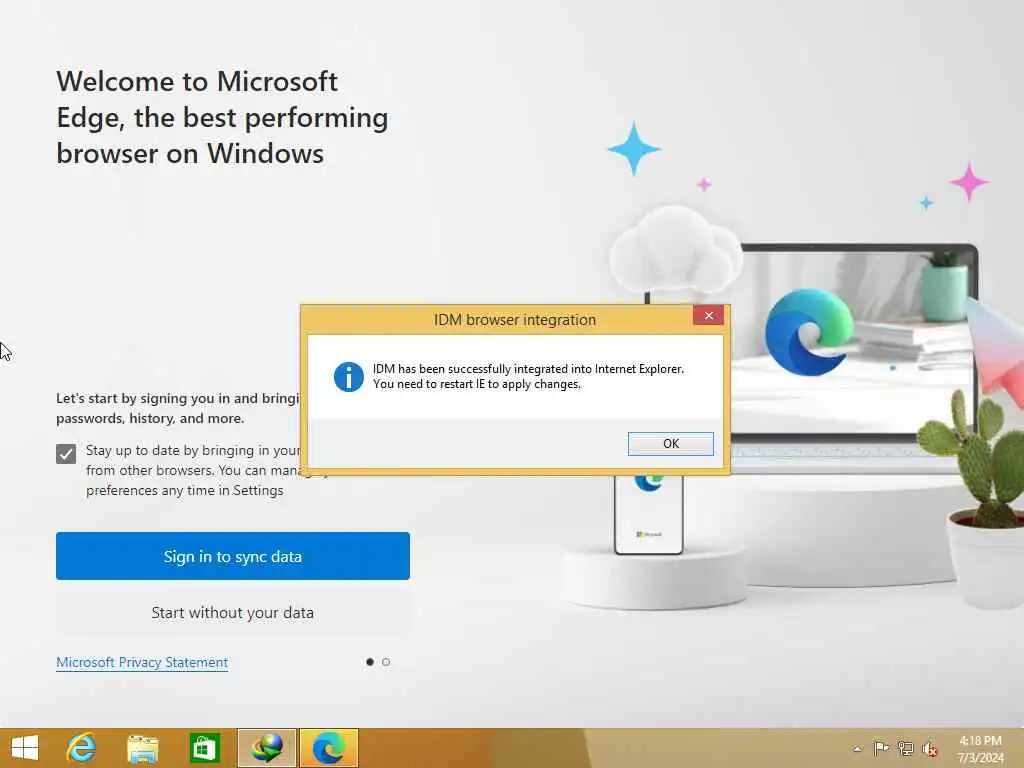Open the network tray icon
The image size is (1024, 768).
click(x=905, y=748)
